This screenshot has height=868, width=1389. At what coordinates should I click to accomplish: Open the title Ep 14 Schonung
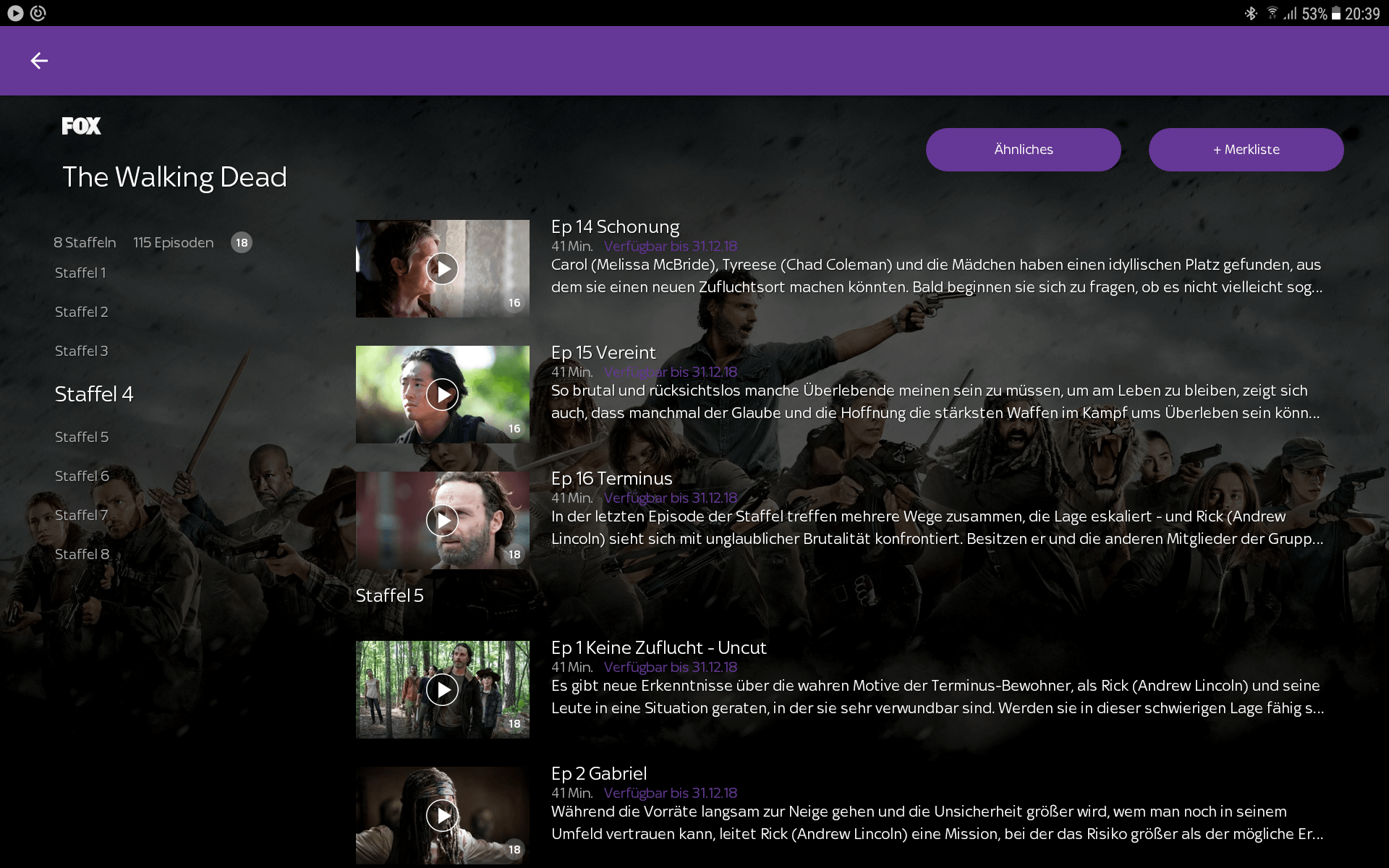coord(615,227)
